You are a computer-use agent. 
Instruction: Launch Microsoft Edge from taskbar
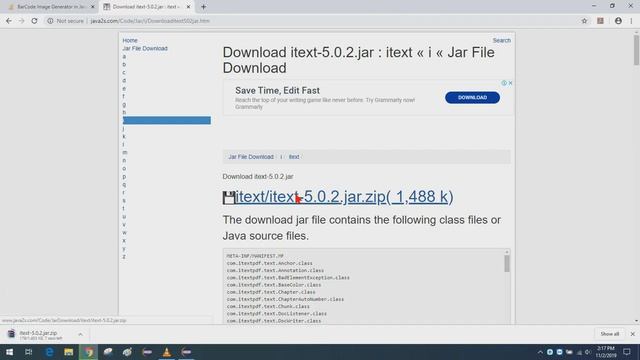[49, 352]
